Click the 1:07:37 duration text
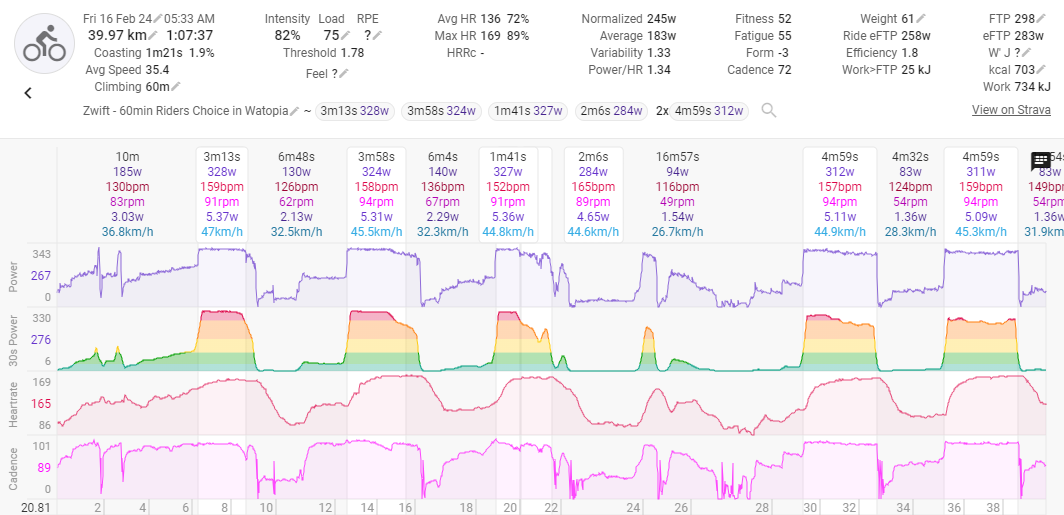Viewport: 1064px width, 515px height. tap(189, 35)
